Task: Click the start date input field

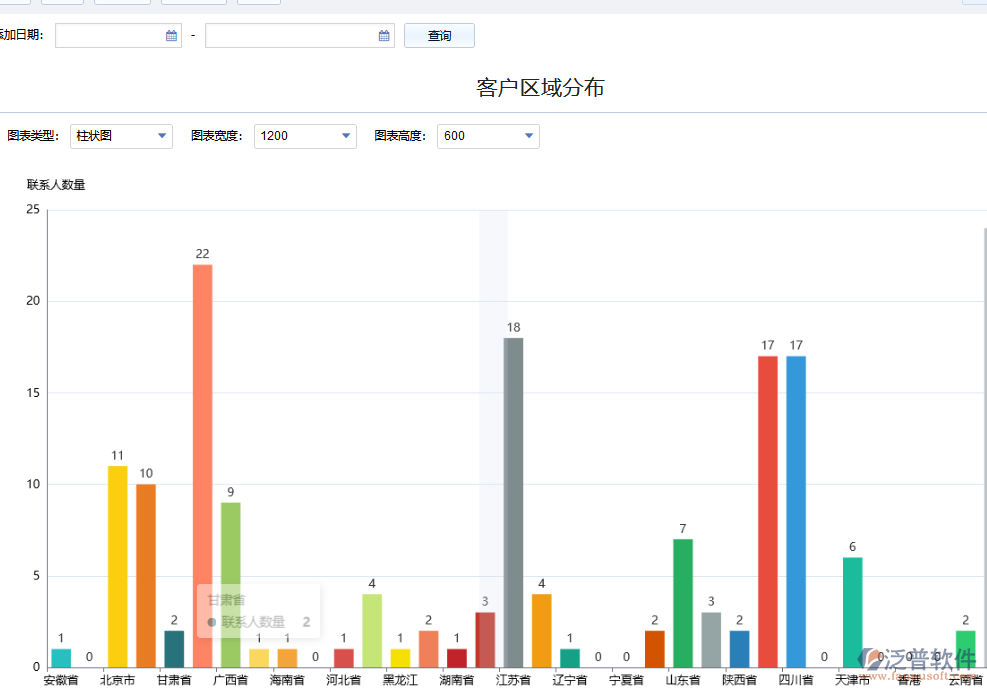Action: (110, 34)
